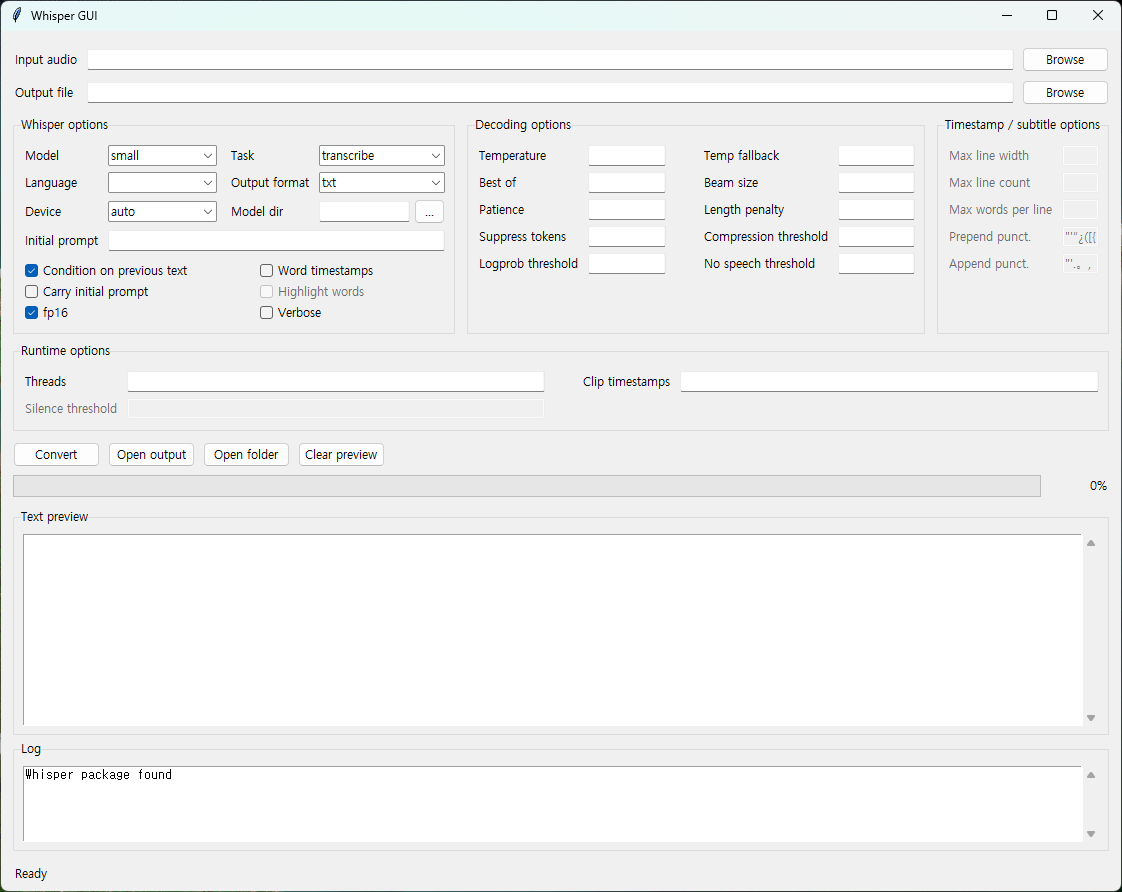Image resolution: width=1122 pixels, height=892 pixels.
Task: Focus the Output file path field
Action: (550, 92)
